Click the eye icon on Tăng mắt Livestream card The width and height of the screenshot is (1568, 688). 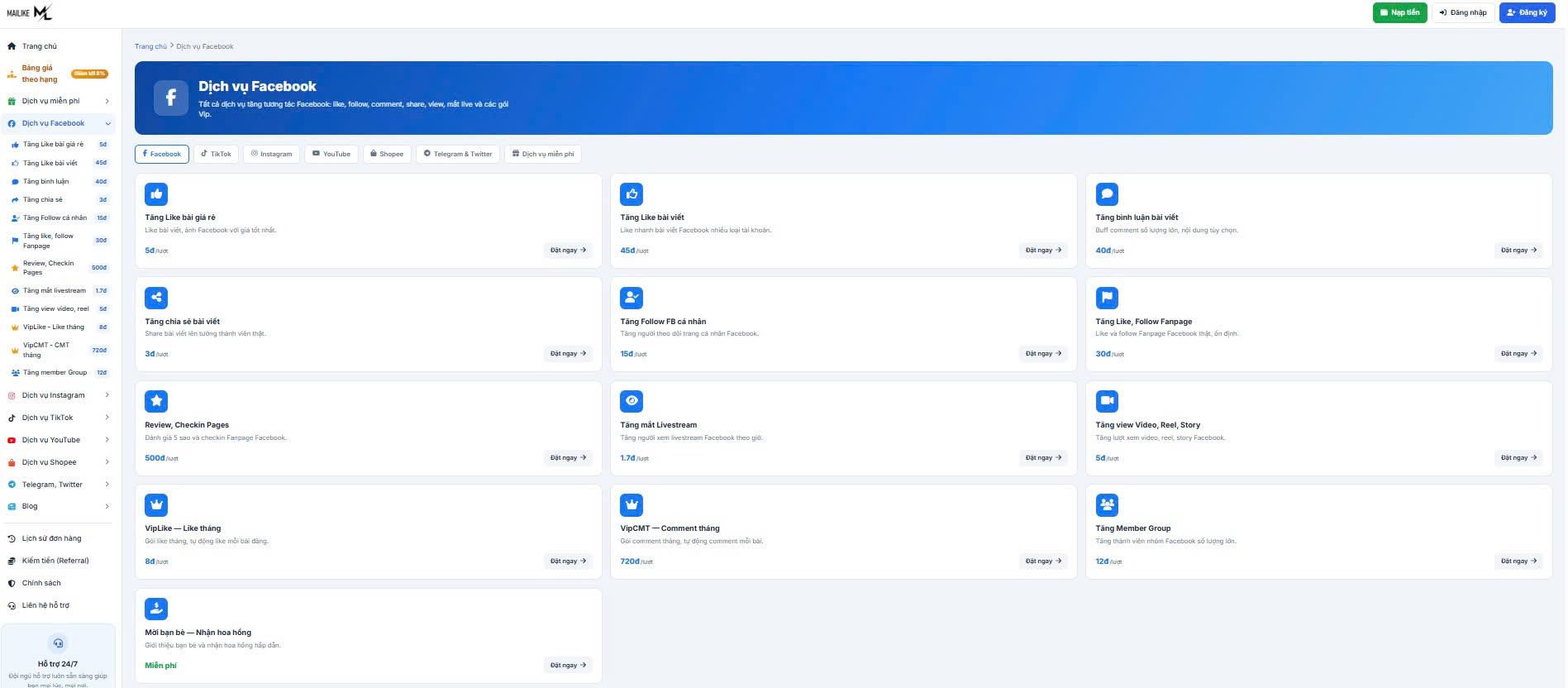[631, 401]
